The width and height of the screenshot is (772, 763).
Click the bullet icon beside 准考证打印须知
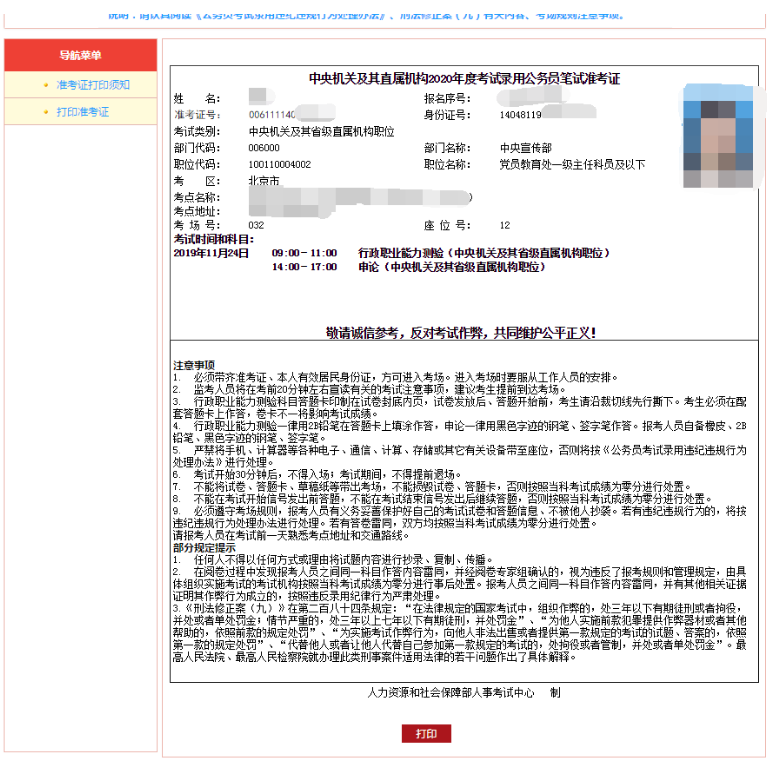(x=45, y=85)
